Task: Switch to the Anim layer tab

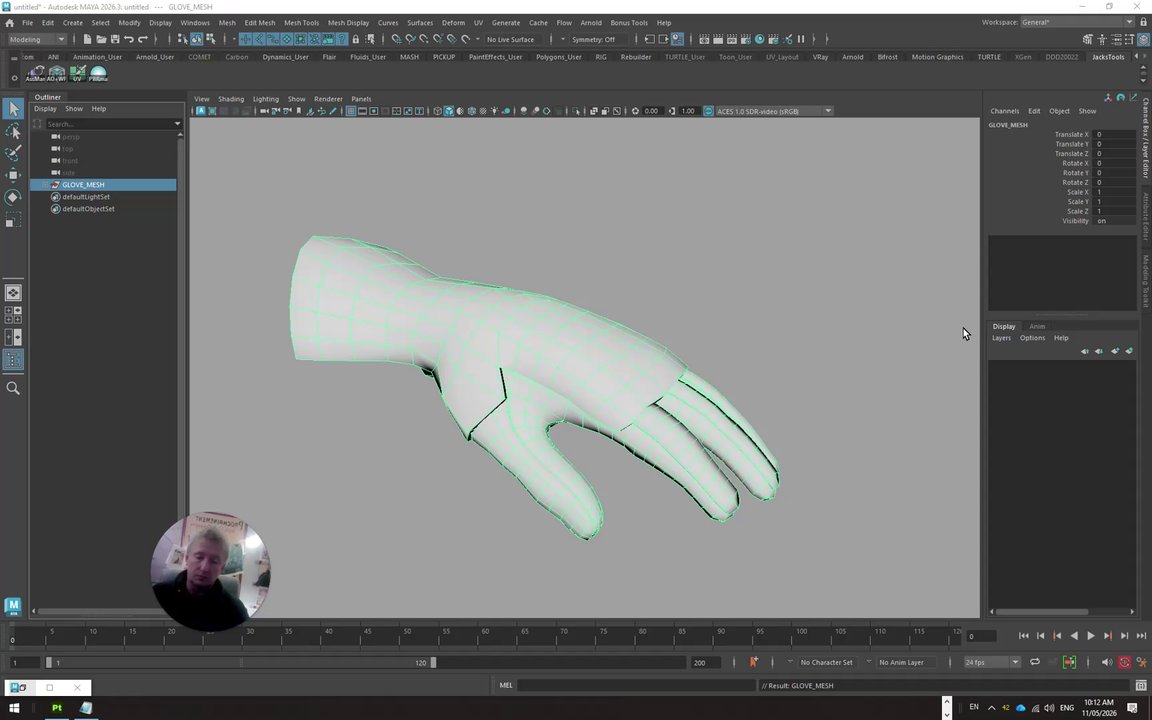Action: tap(1037, 326)
